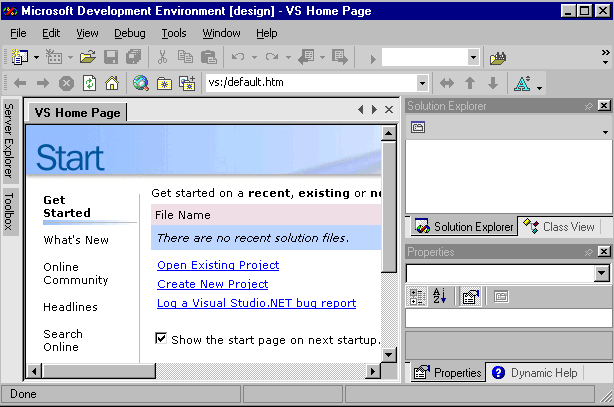Click the Paste clipboard icon
This screenshot has height=407, width=614.
pyautogui.click(x=209, y=58)
